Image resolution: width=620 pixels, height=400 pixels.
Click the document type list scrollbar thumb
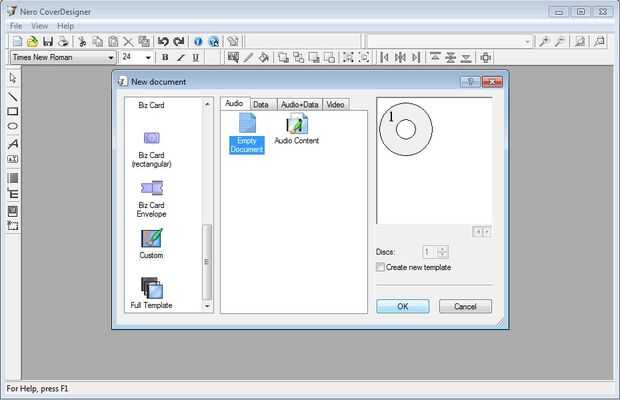point(207,262)
